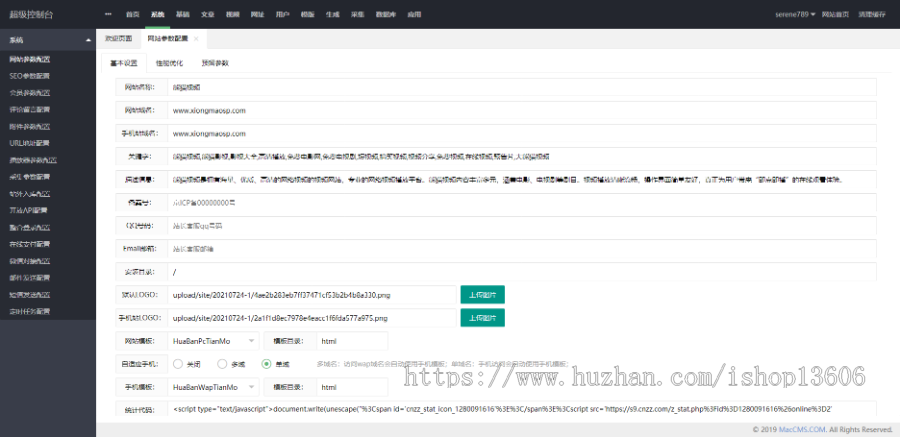The height and width of the screenshot is (437, 900).
Task: Open the MacCMS.COM footer link
Action: coord(802,430)
